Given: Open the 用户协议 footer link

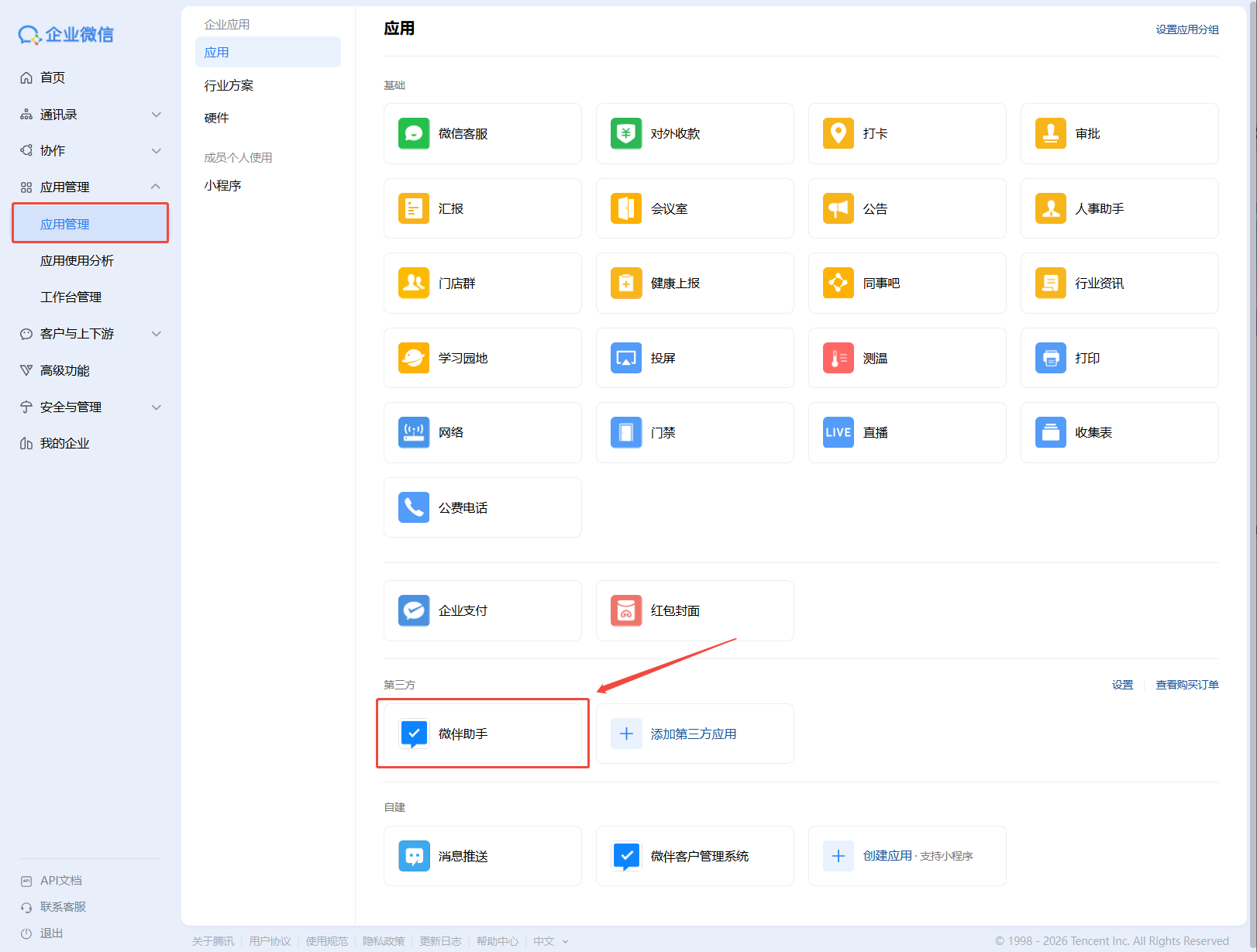Looking at the screenshot, I should tap(270, 941).
